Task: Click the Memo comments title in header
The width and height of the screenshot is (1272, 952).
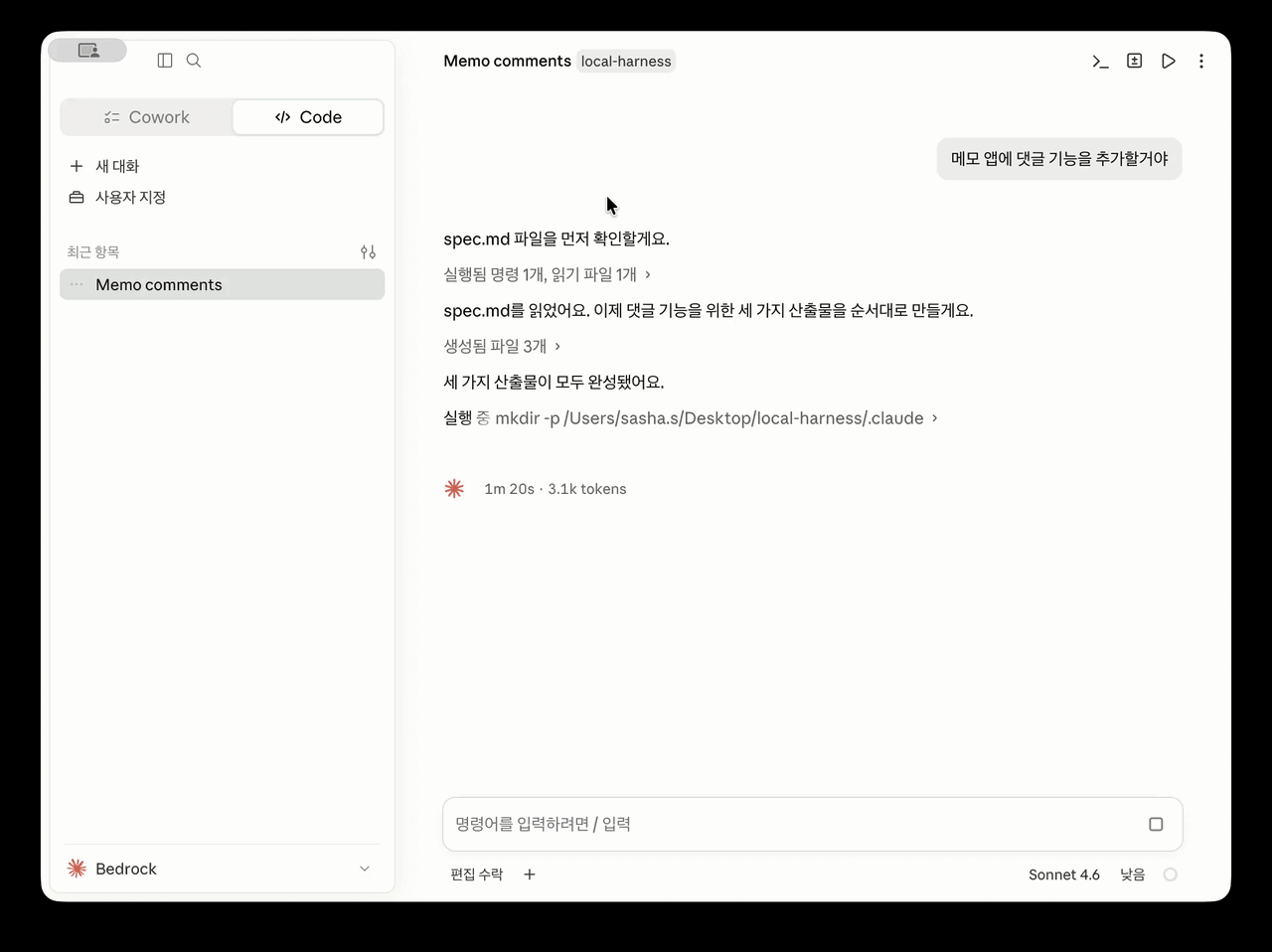Action: tap(507, 62)
